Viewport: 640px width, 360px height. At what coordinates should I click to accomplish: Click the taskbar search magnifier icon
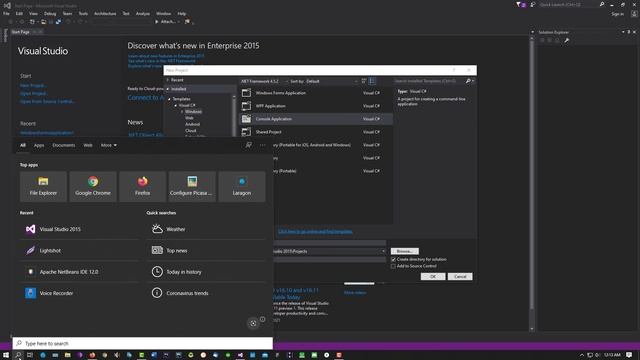click(x=18, y=355)
